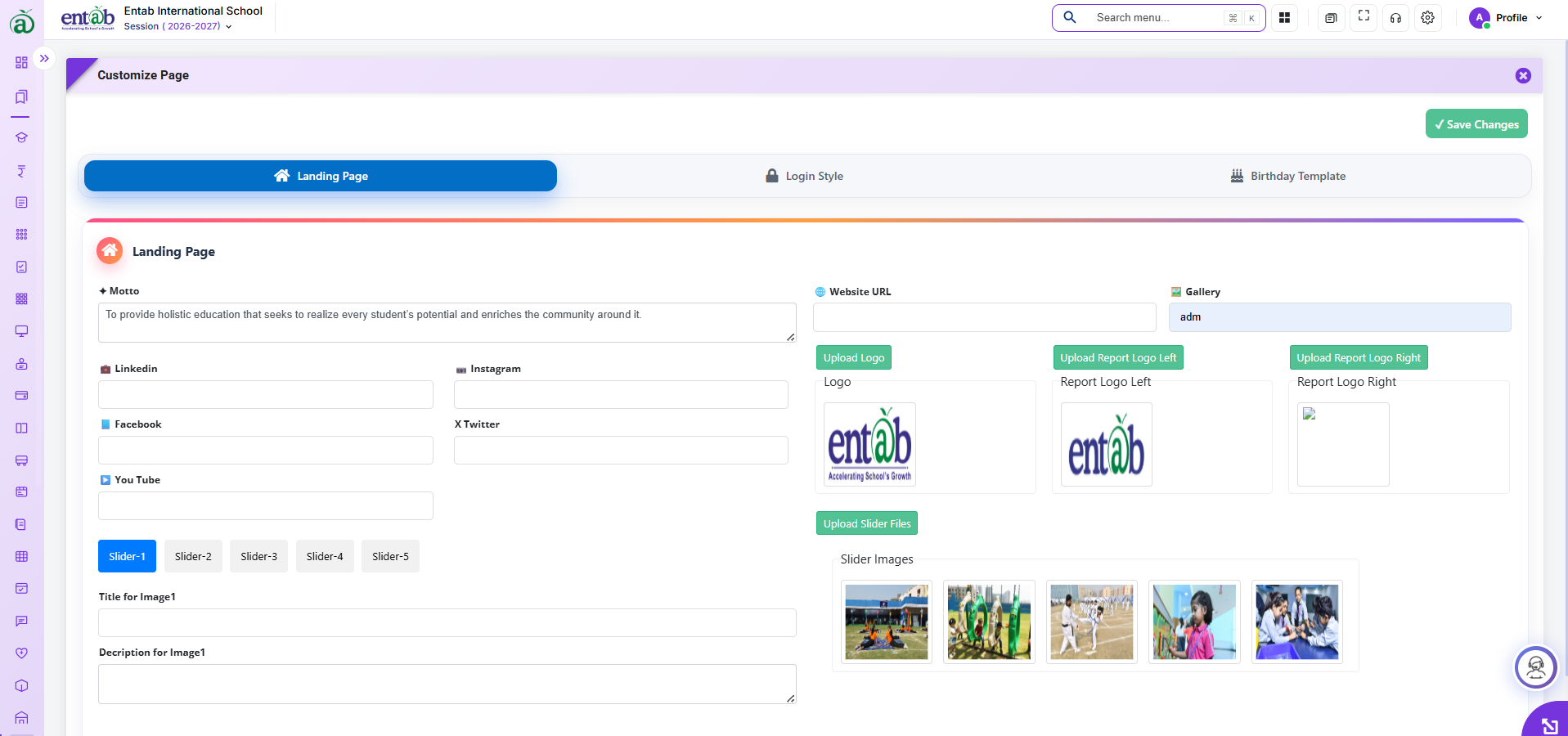Click Upload Report Logo Left button
The image size is (1568, 736).
point(1118,357)
